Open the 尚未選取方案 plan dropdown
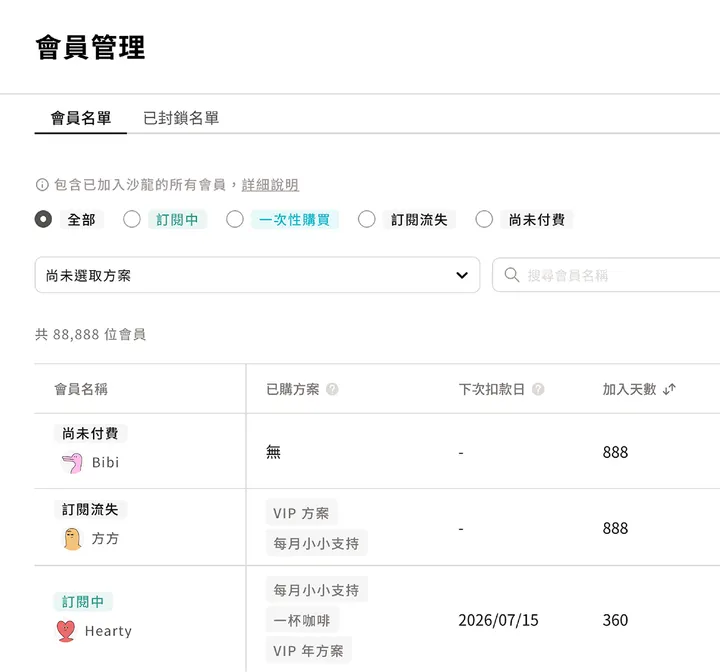 coord(257,275)
